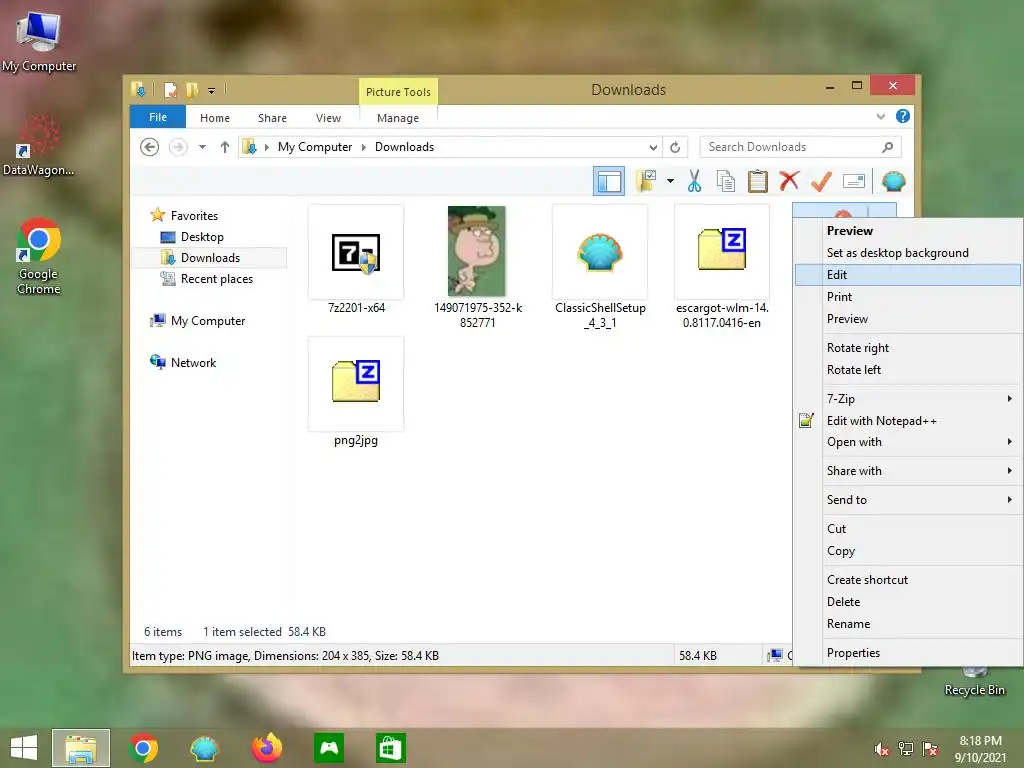Open the recent locations dropdown arrow
Image resolution: width=1024 pixels, height=768 pixels.
point(202,147)
